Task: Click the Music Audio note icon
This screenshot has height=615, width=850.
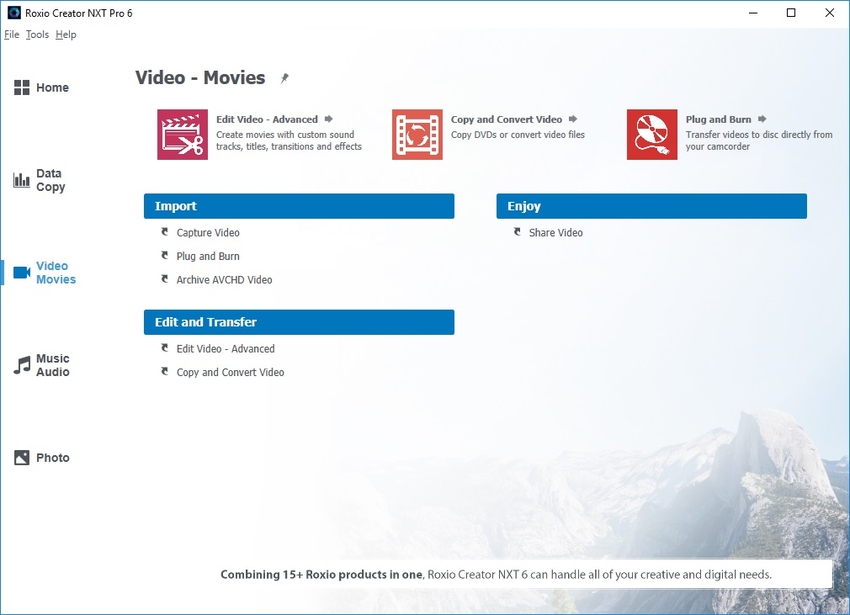Action: click(22, 365)
